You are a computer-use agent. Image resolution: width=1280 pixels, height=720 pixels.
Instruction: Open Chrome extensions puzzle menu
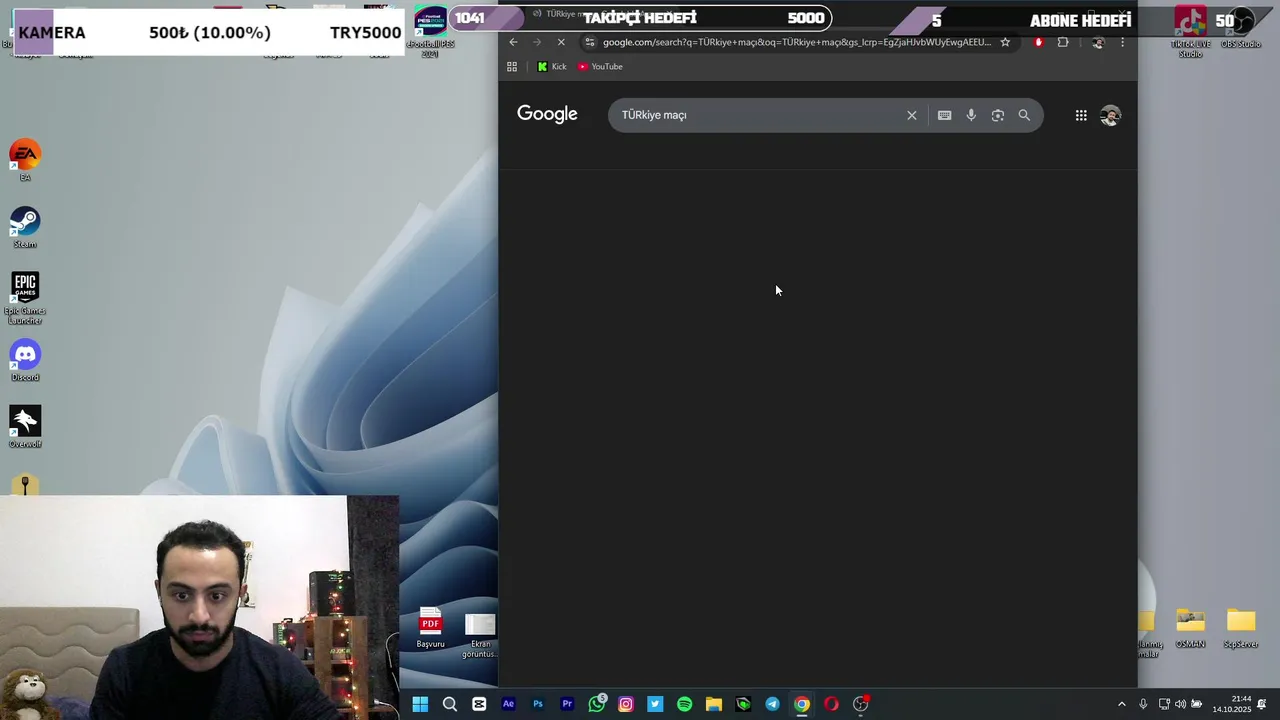pyautogui.click(x=1063, y=42)
